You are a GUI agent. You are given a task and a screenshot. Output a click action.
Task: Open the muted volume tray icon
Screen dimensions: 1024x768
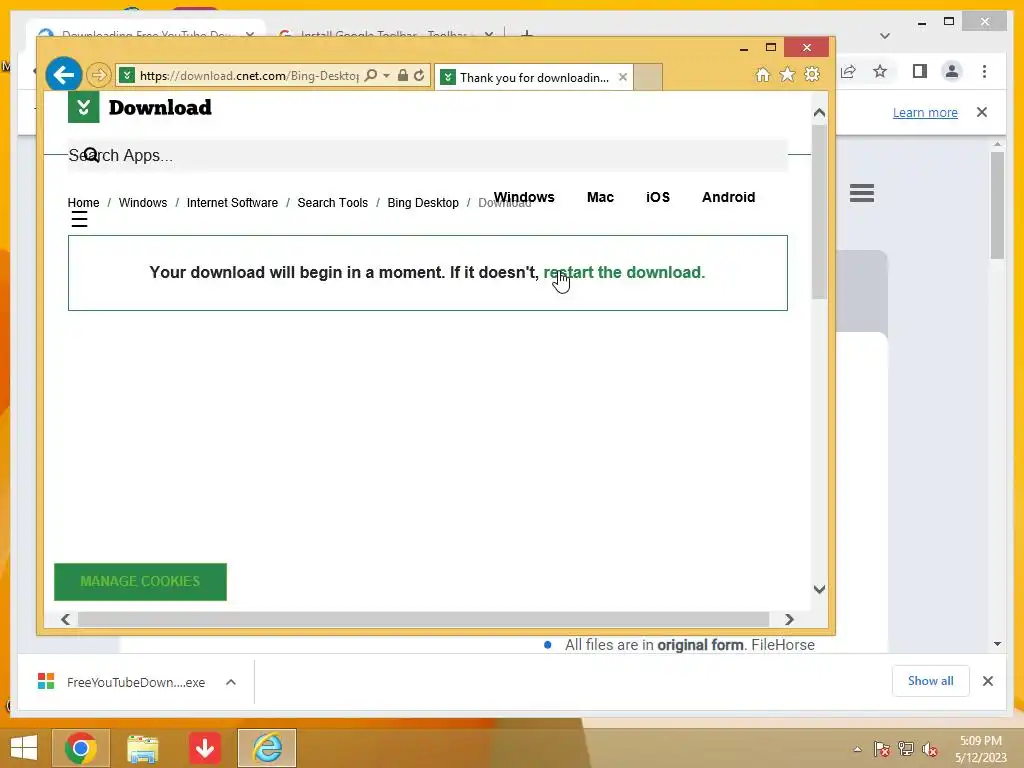930,749
